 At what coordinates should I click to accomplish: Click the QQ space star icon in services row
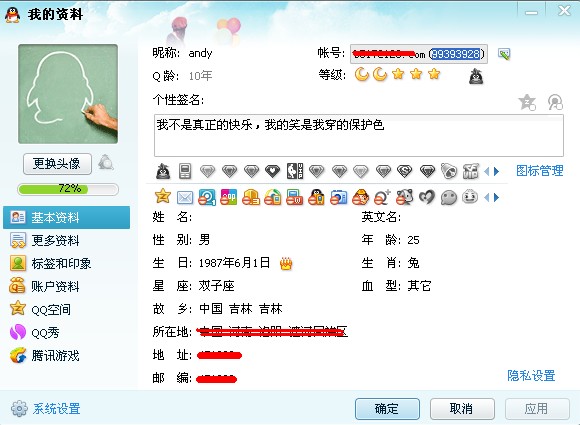tap(163, 196)
